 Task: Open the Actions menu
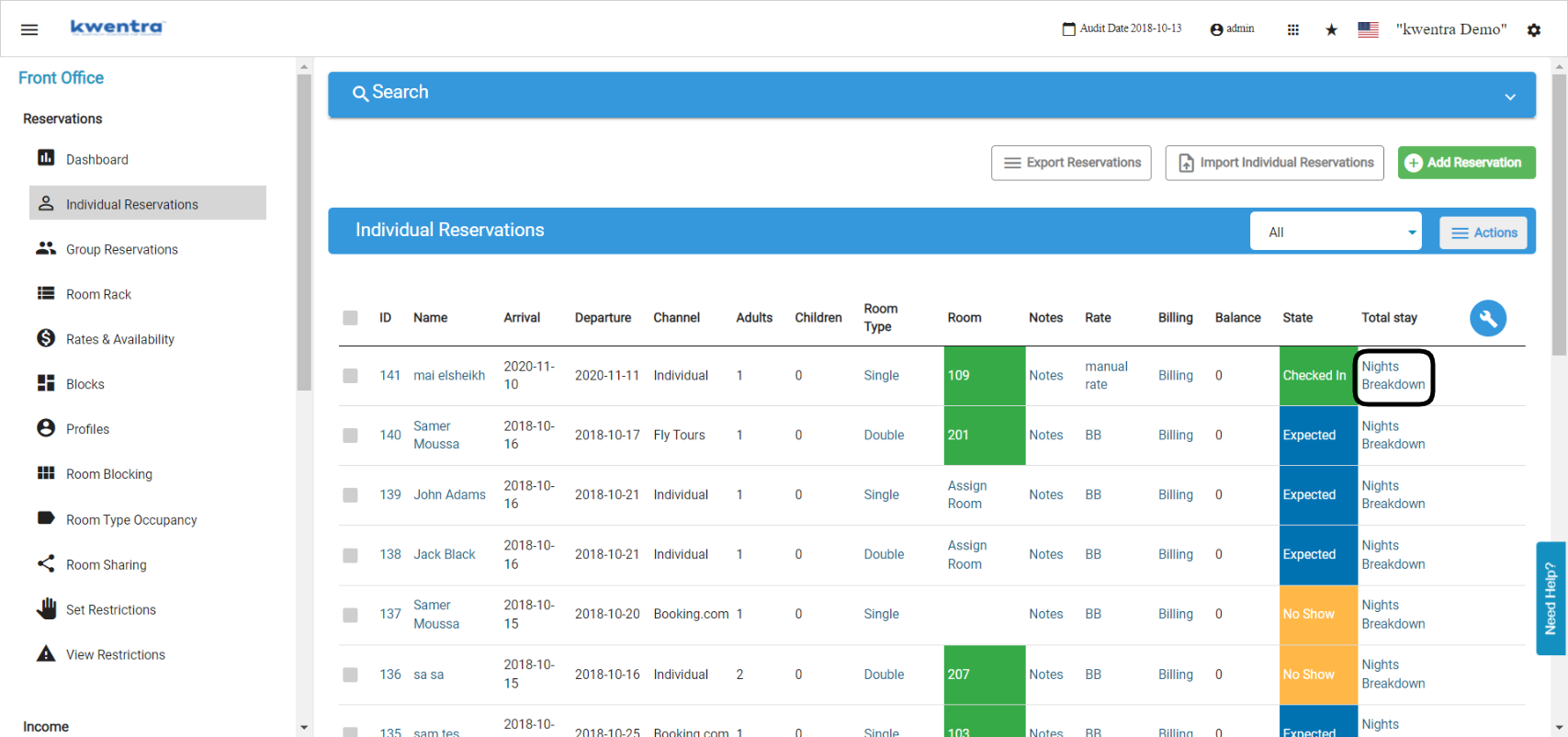[1483, 232]
